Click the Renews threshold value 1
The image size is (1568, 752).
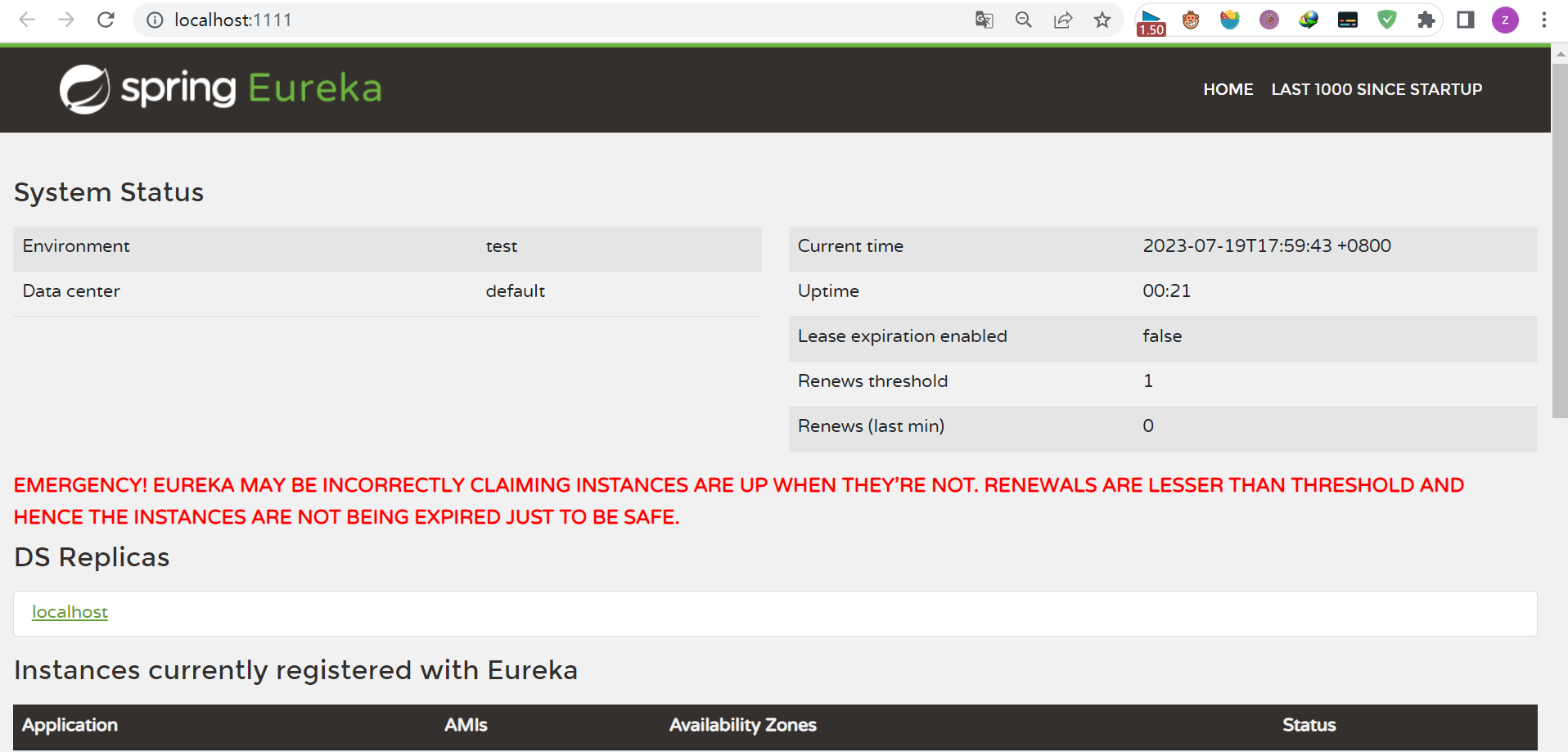1148,381
